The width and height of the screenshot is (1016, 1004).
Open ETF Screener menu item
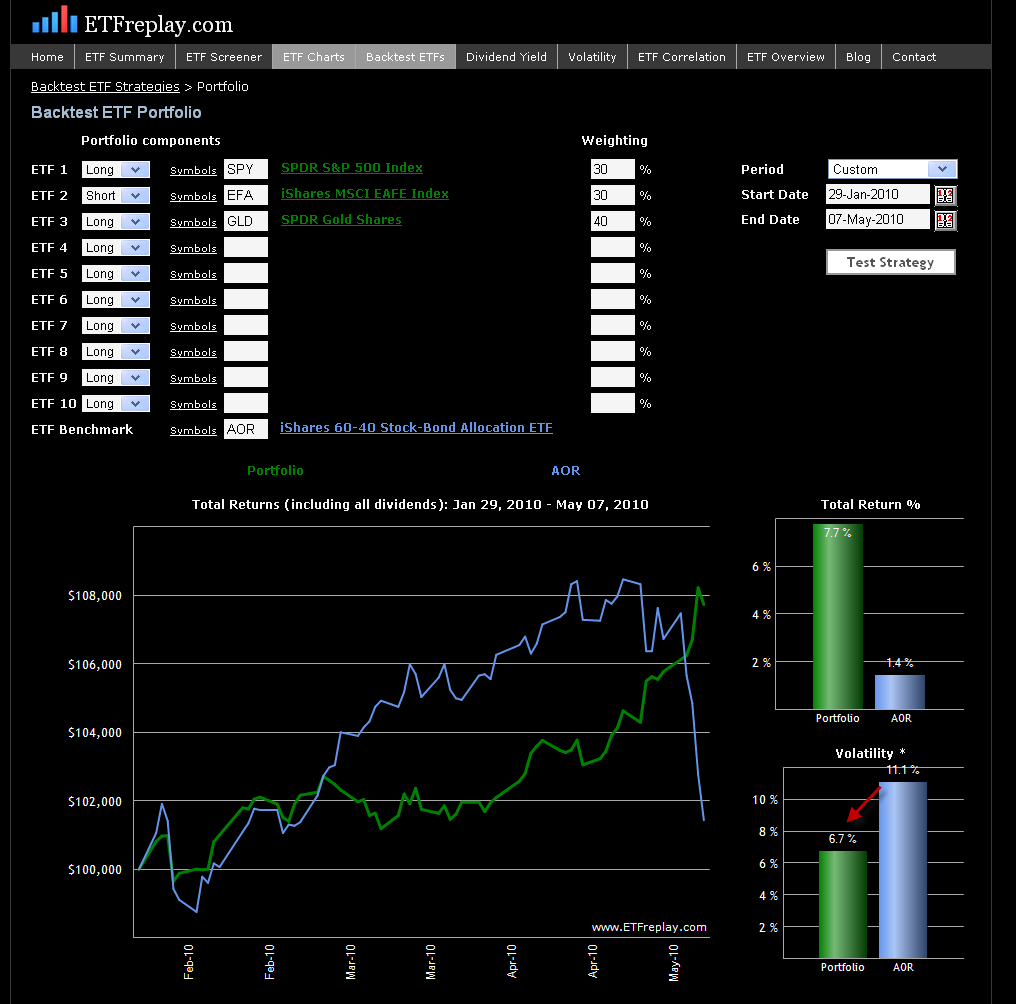coord(224,57)
